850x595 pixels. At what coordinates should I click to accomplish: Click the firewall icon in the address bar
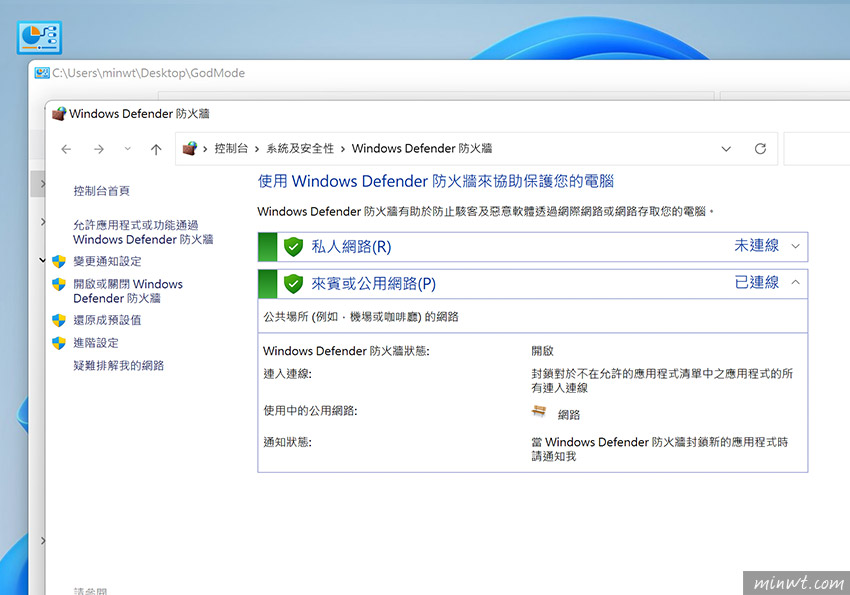[190, 148]
